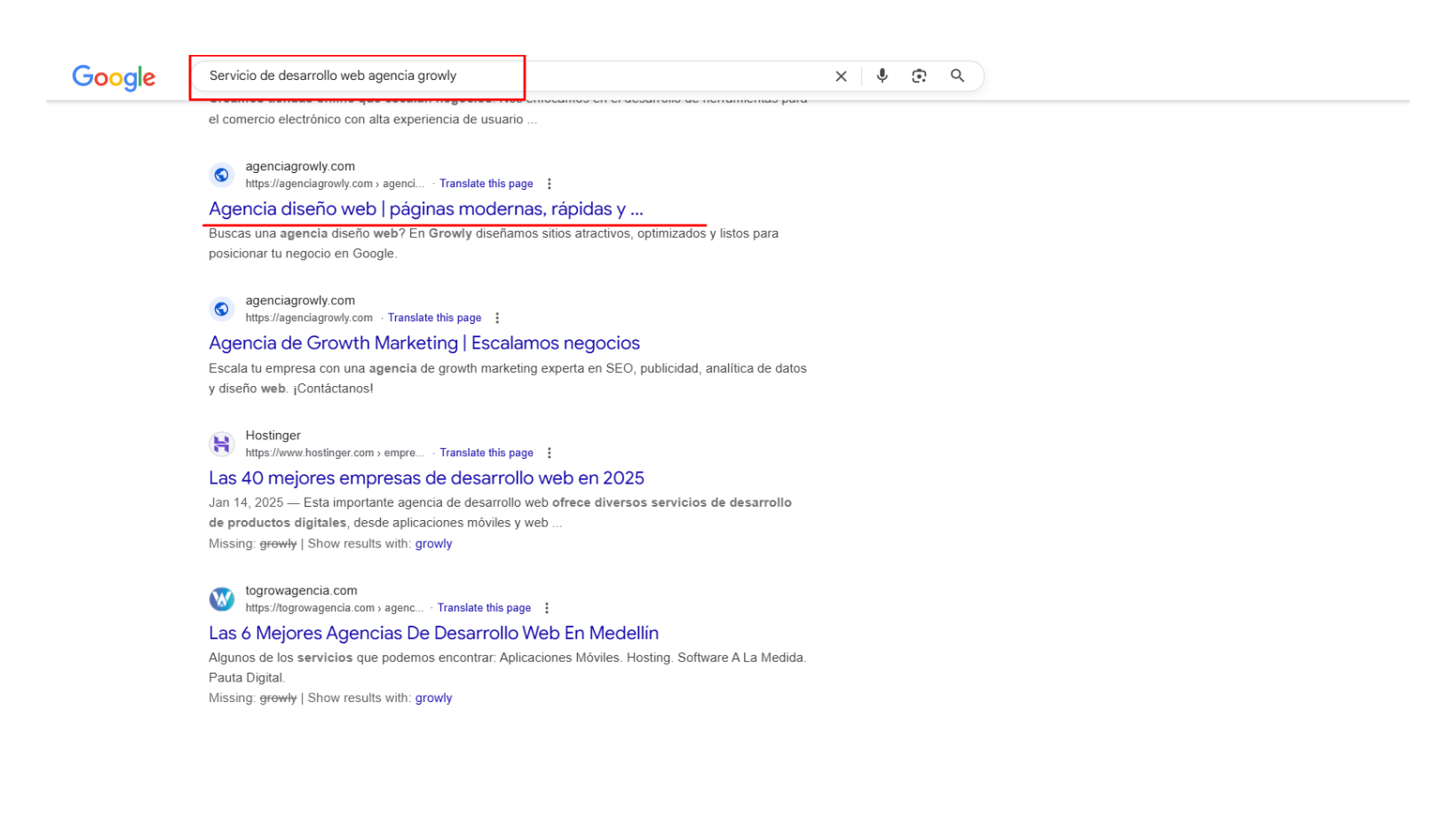Translate the 'Agencia diseño web' result page

pyautogui.click(x=487, y=184)
